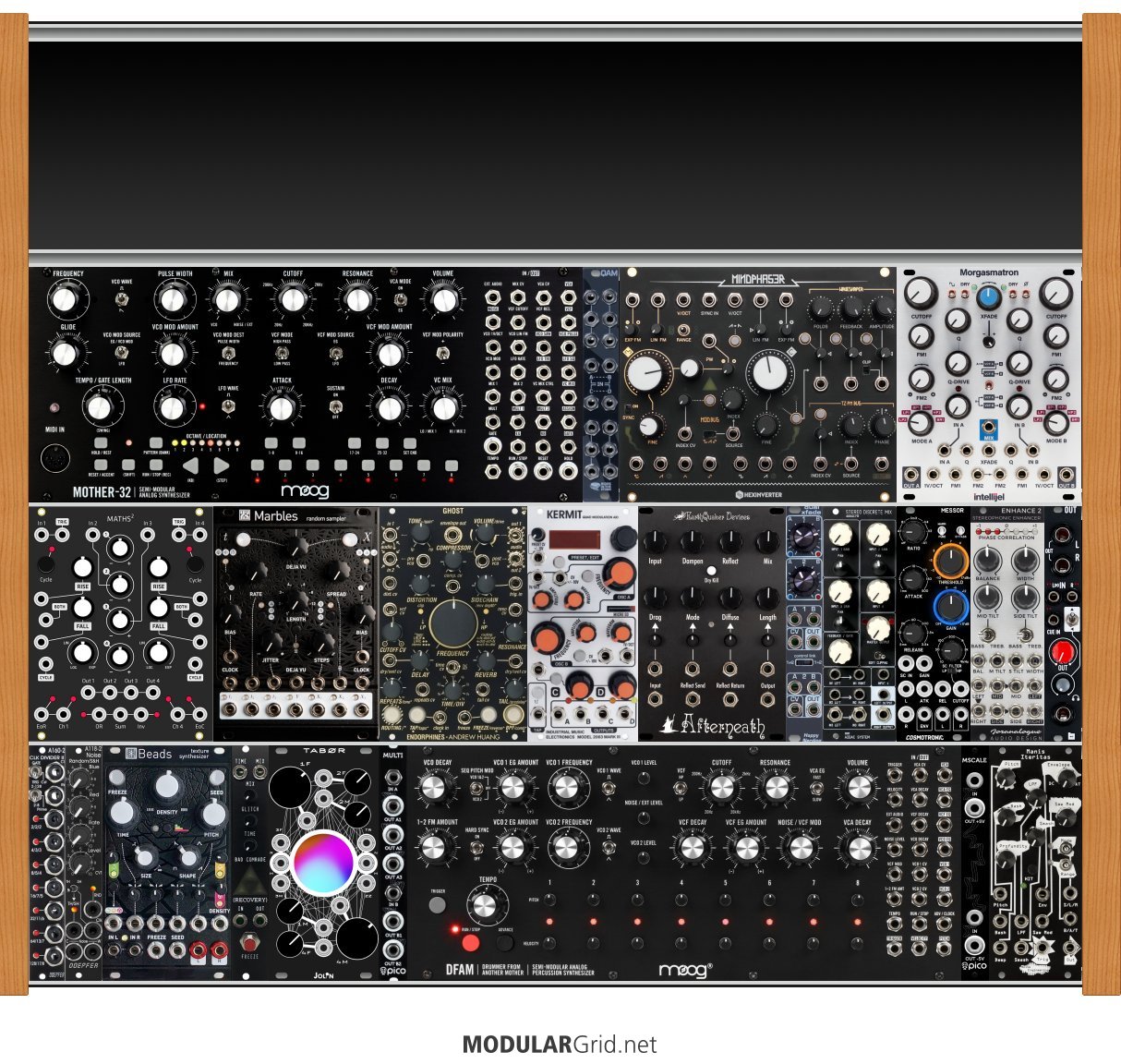The image size is (1121, 1064).
Task: Flip the Mother-32 SUSTAIN switch
Action: (336, 406)
